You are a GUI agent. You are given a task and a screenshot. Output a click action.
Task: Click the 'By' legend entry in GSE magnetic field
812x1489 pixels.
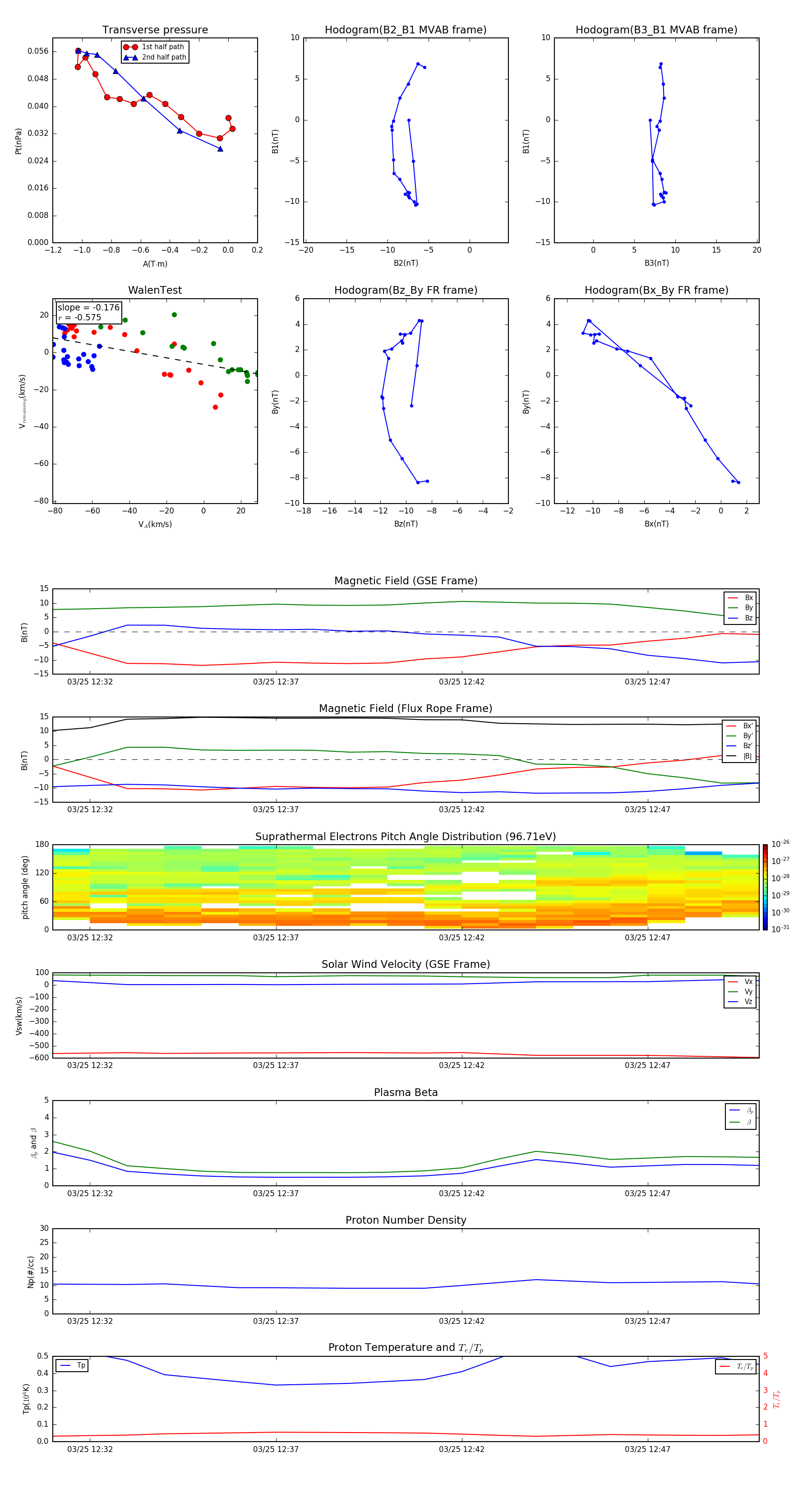[x=741, y=607]
